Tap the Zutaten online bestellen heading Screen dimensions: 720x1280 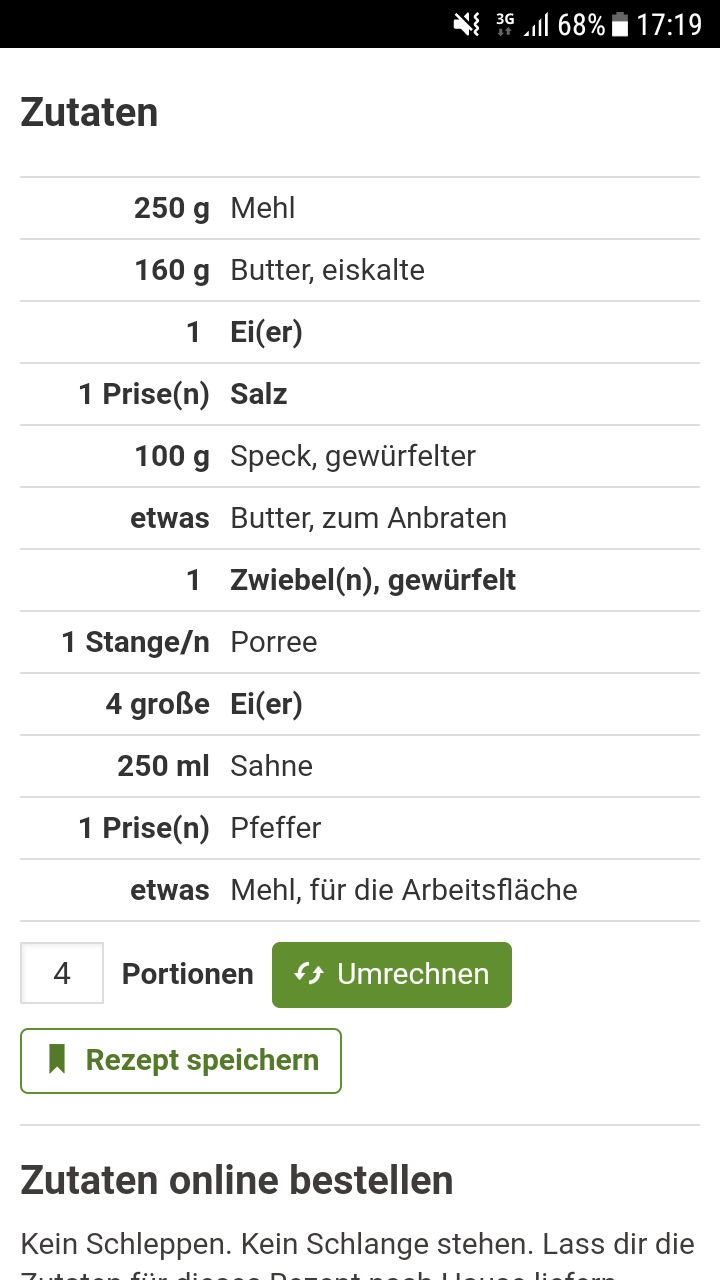point(237,1180)
